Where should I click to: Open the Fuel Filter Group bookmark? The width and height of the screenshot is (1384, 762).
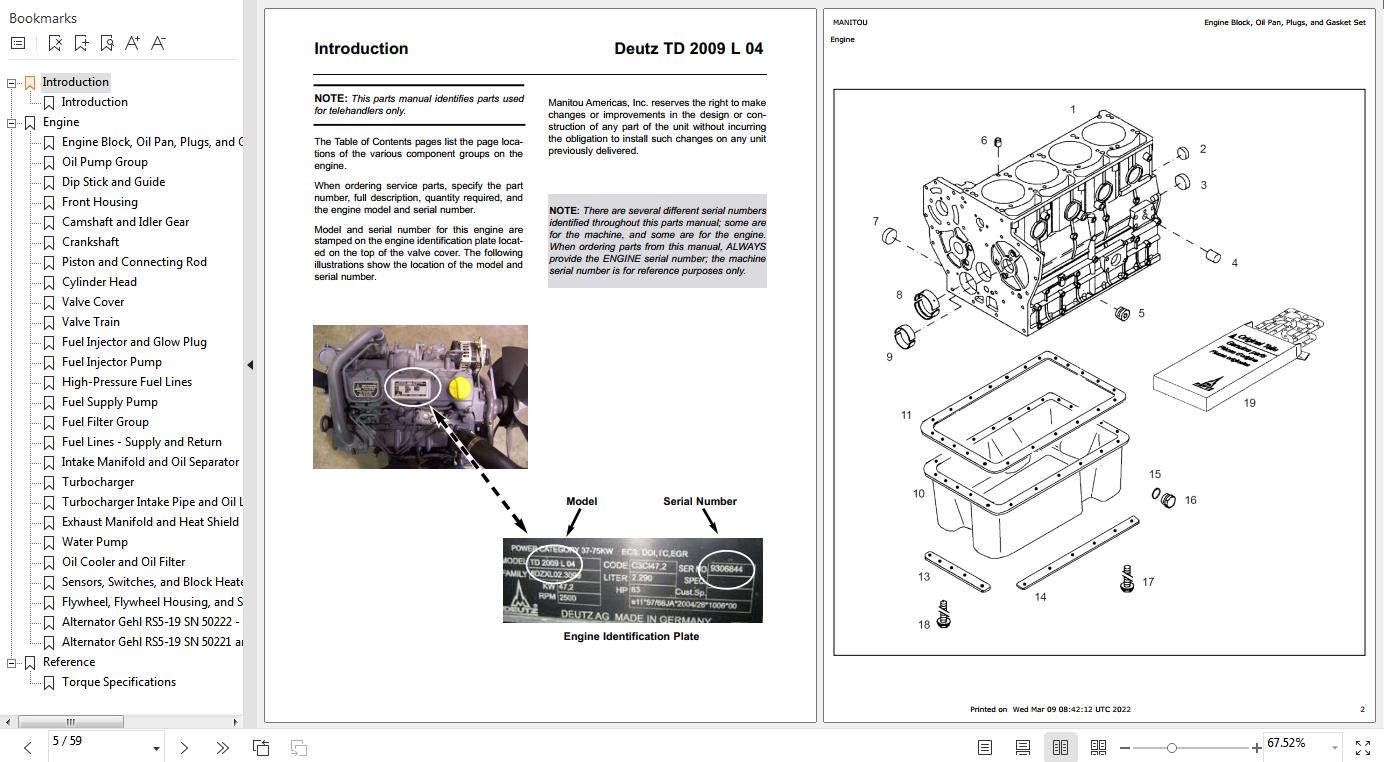(105, 422)
